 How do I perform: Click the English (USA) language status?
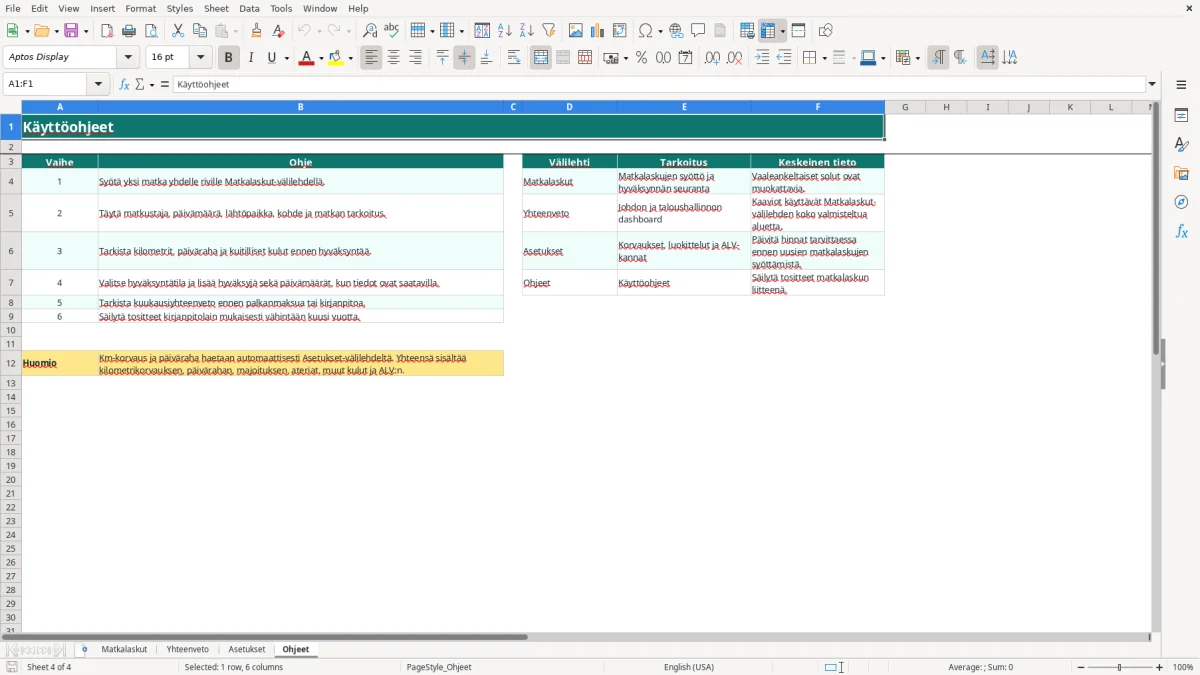coord(689,667)
